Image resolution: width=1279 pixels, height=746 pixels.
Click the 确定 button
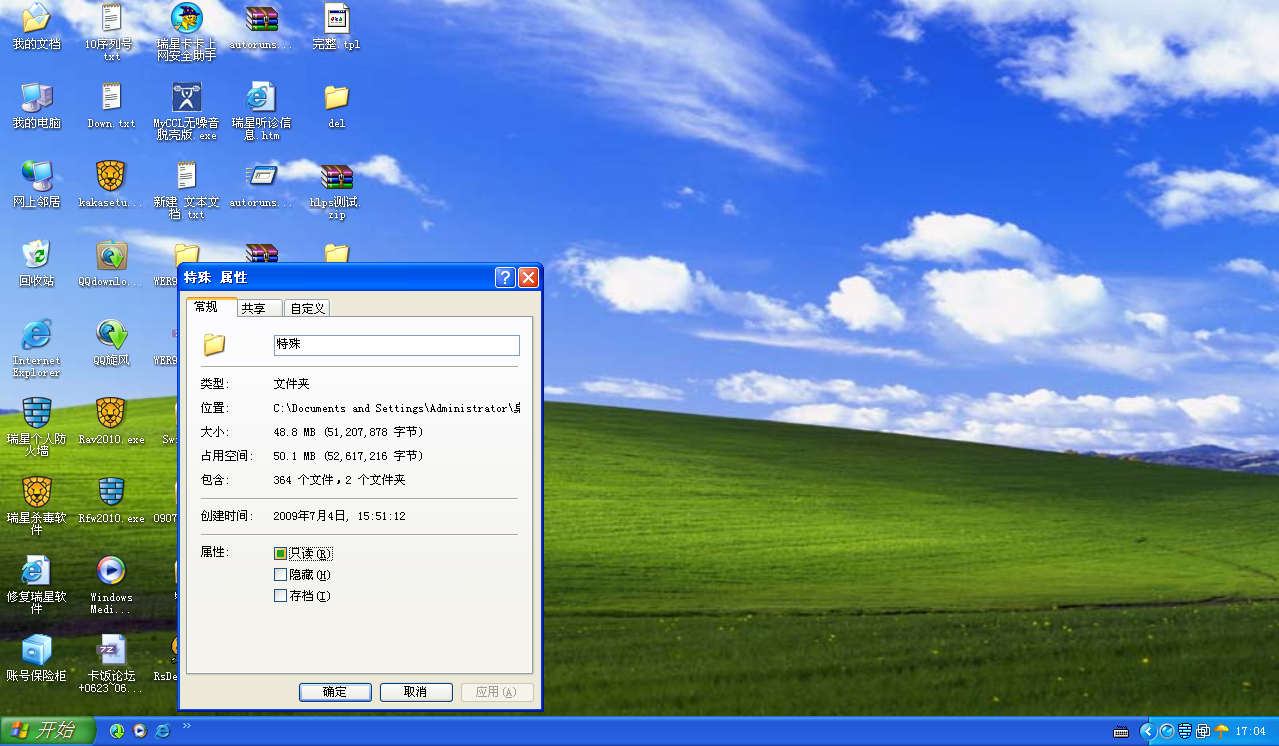(x=335, y=692)
